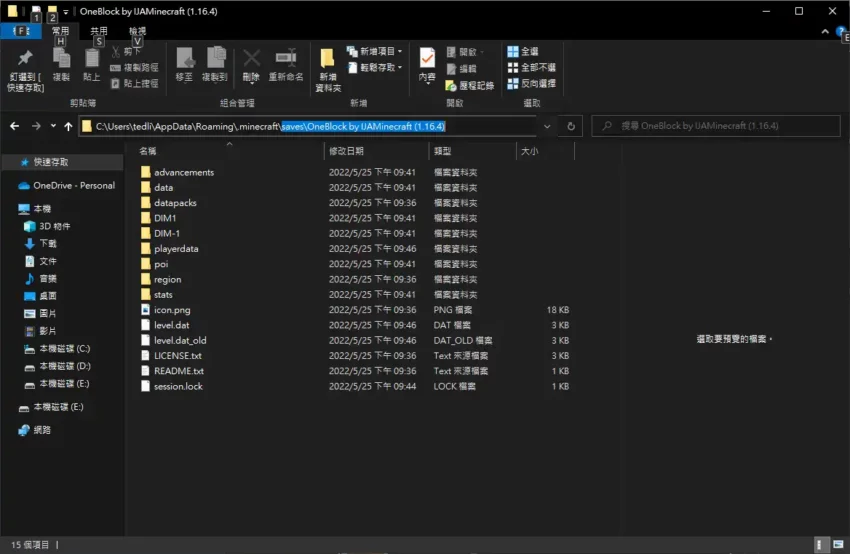Image resolution: width=850 pixels, height=554 pixels.
Task: Click the Select all icon
Action: pos(513,51)
